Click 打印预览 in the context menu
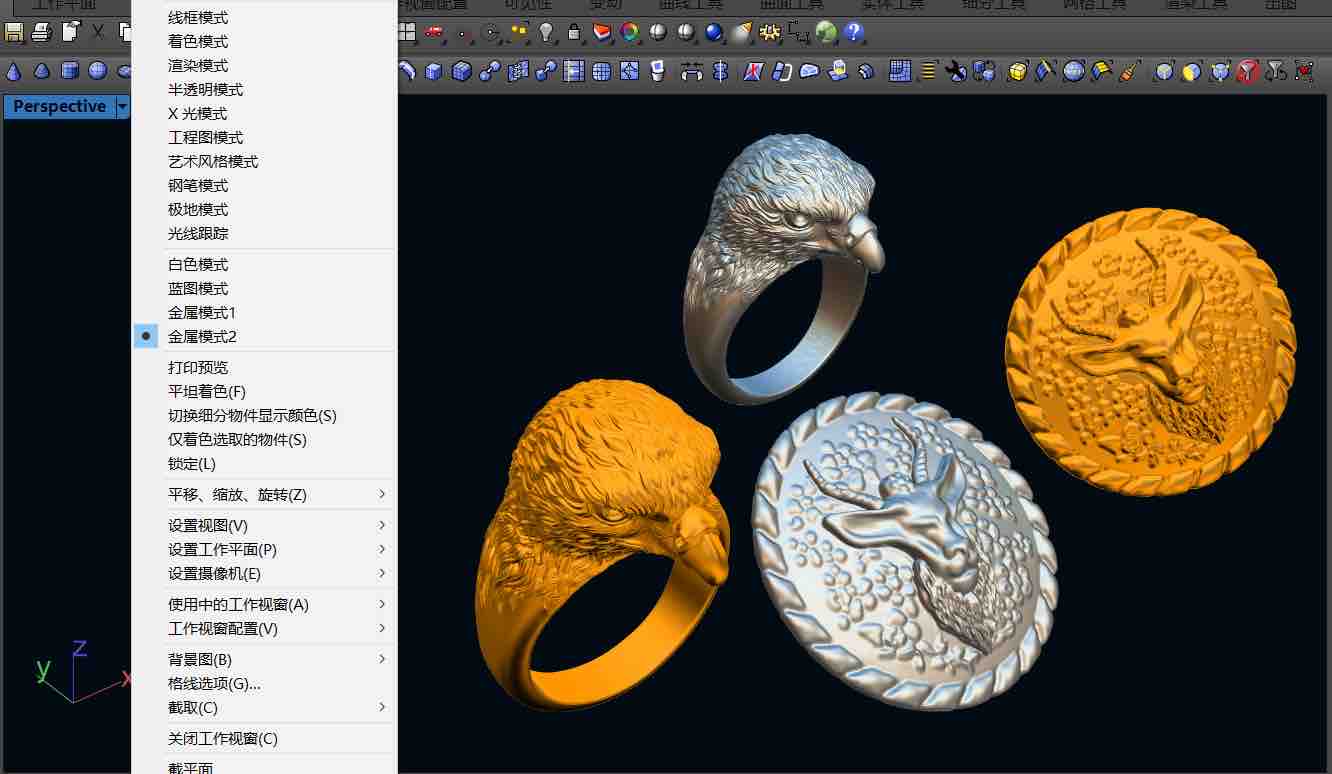The height and width of the screenshot is (774, 1332). (x=196, y=367)
